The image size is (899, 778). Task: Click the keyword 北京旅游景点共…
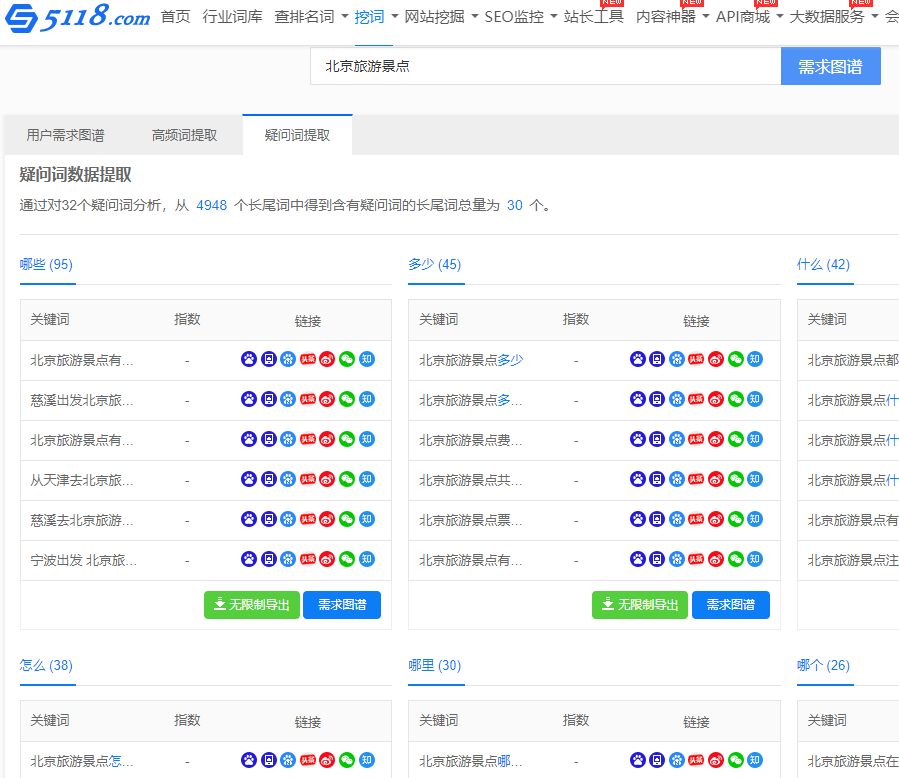(471, 480)
